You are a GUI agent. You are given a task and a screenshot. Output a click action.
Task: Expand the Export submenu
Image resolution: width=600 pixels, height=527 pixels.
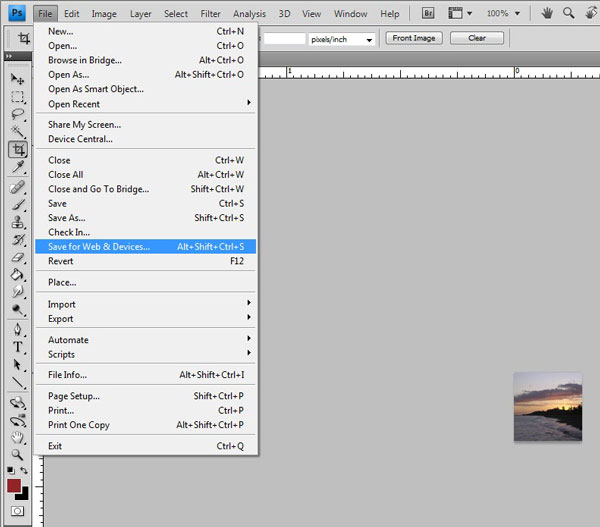click(x=145, y=318)
